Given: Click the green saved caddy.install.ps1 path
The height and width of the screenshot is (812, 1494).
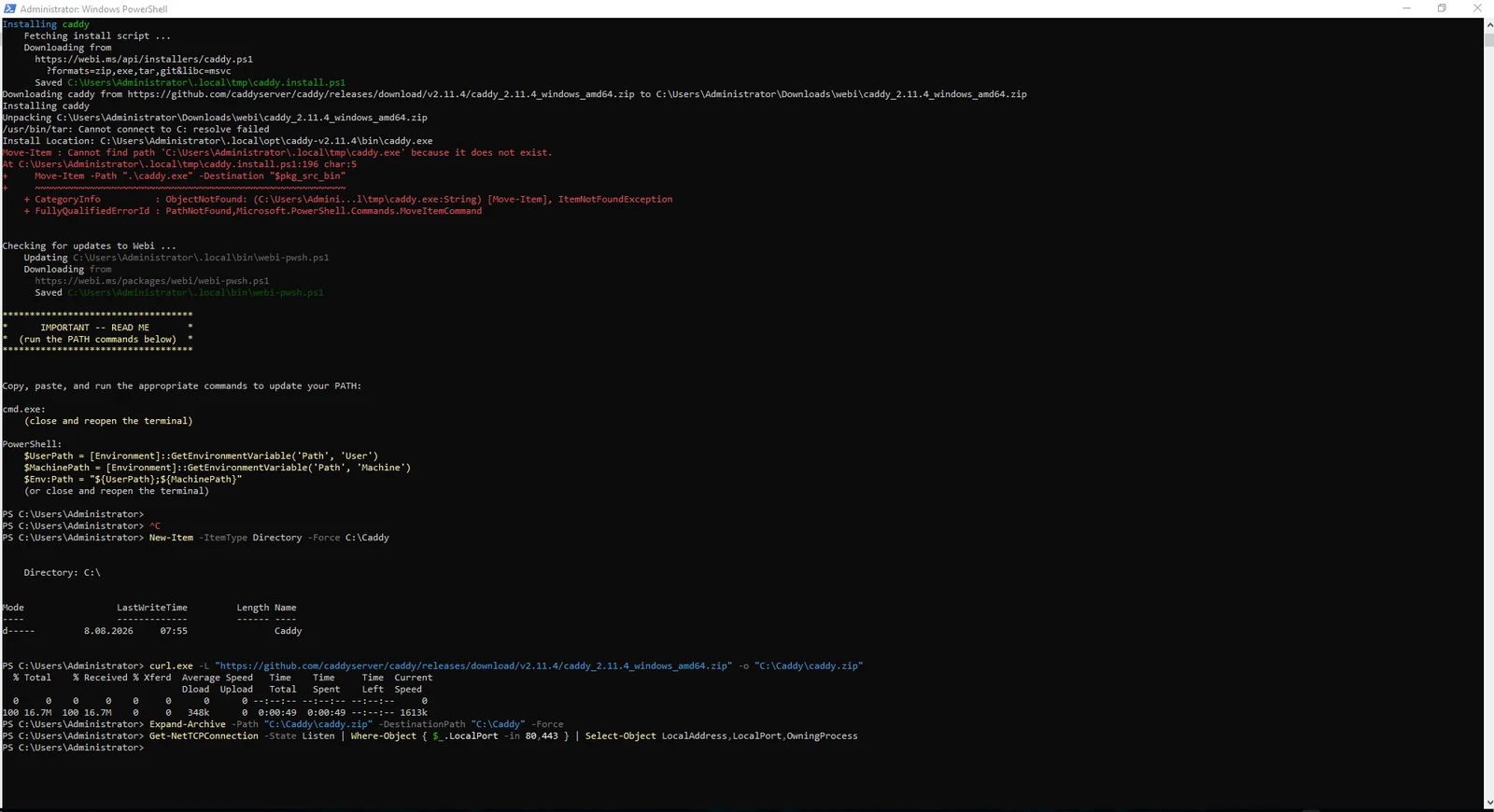Looking at the screenshot, I should [x=206, y=82].
